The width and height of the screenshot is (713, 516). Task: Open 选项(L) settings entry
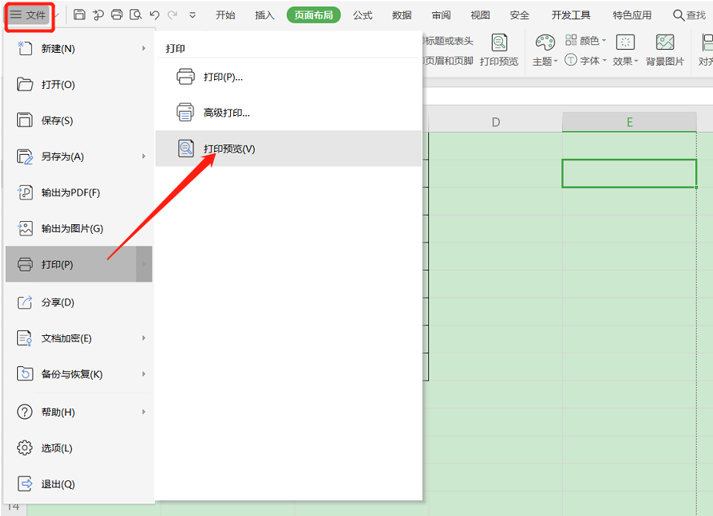click(78, 448)
